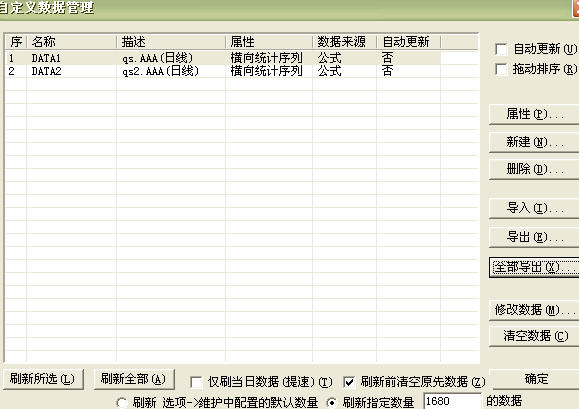The width and height of the screenshot is (579, 409).
Task: Select the 刷新指定数量 radio button
Action: point(331,402)
